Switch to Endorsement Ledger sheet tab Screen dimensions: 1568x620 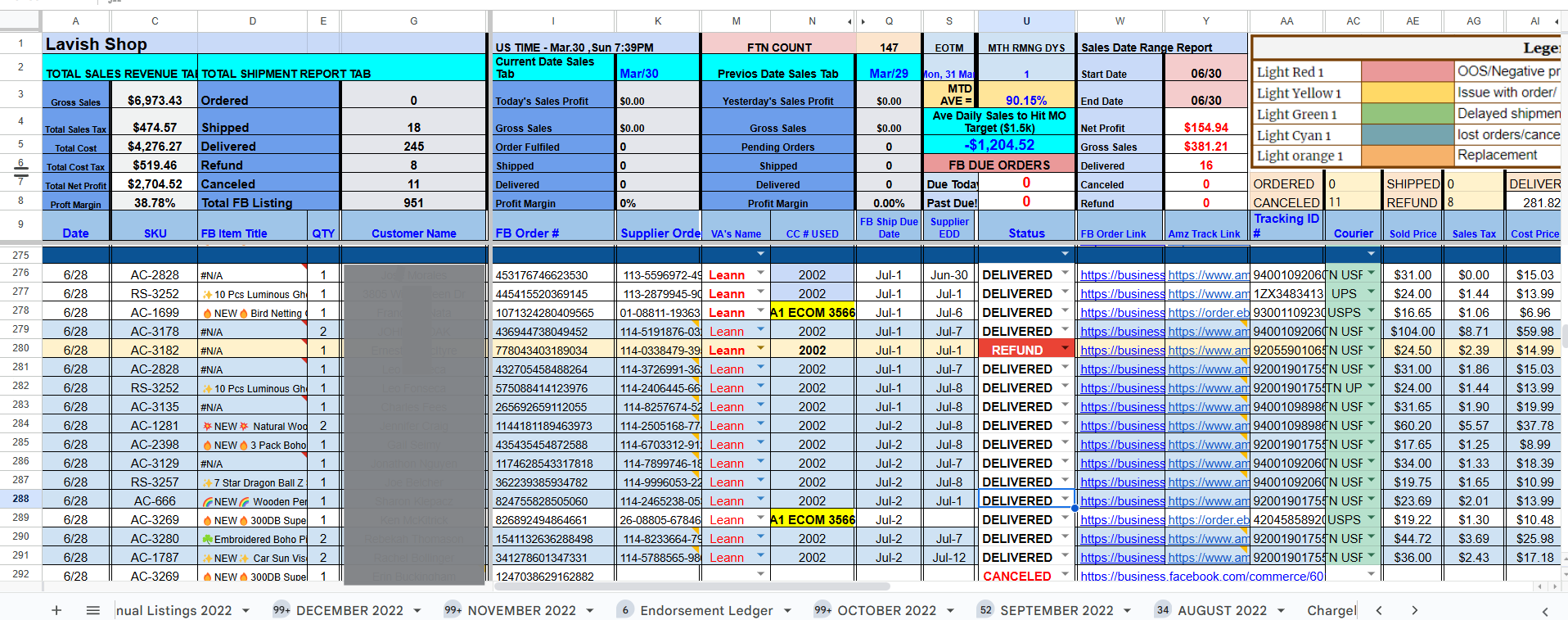click(706, 611)
